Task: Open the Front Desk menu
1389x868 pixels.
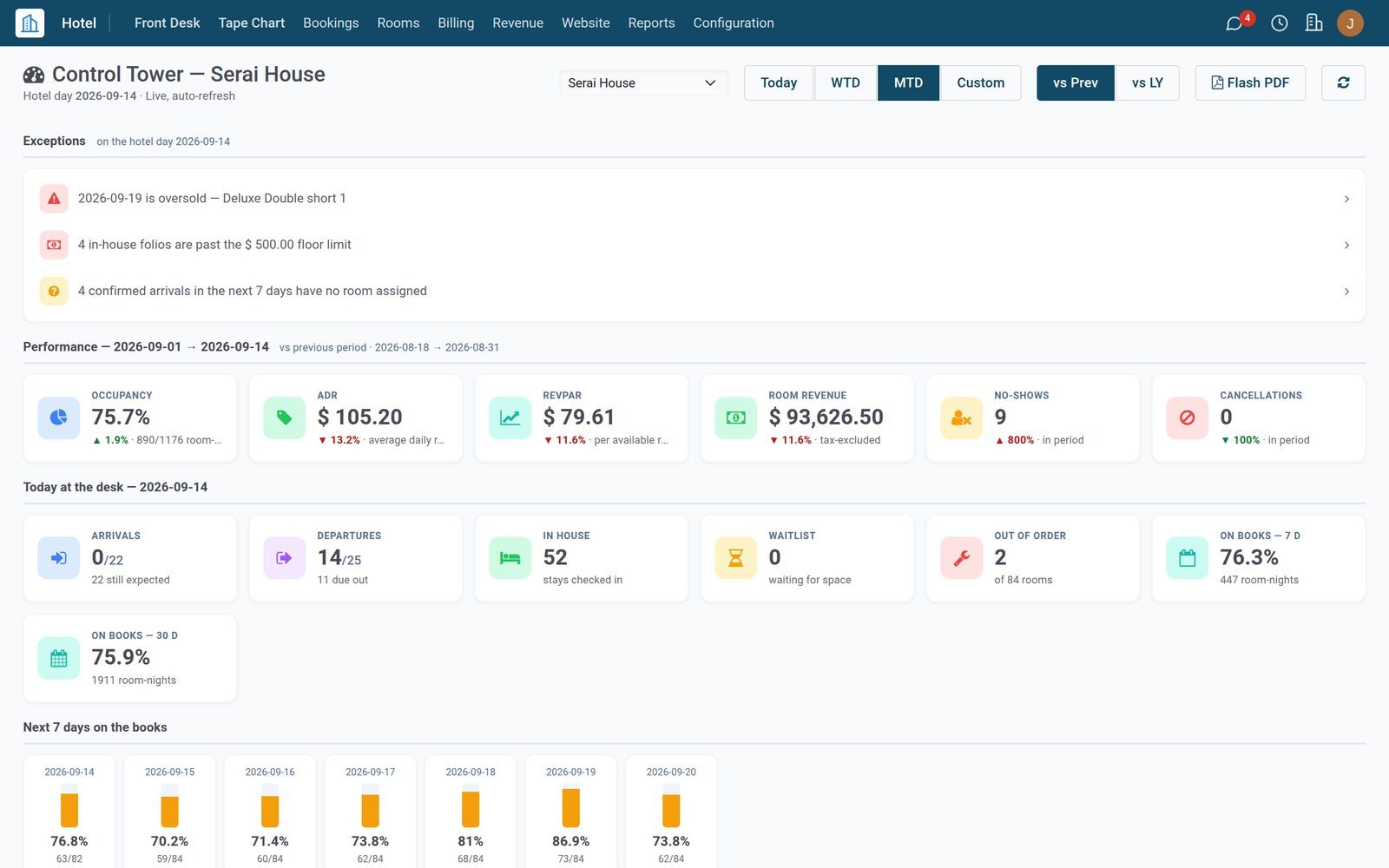Action: [167, 23]
